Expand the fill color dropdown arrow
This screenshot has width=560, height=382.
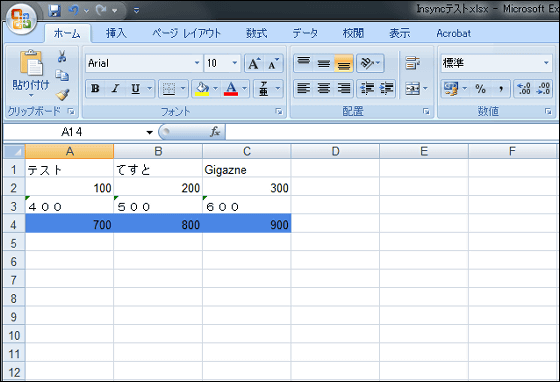click(x=215, y=89)
